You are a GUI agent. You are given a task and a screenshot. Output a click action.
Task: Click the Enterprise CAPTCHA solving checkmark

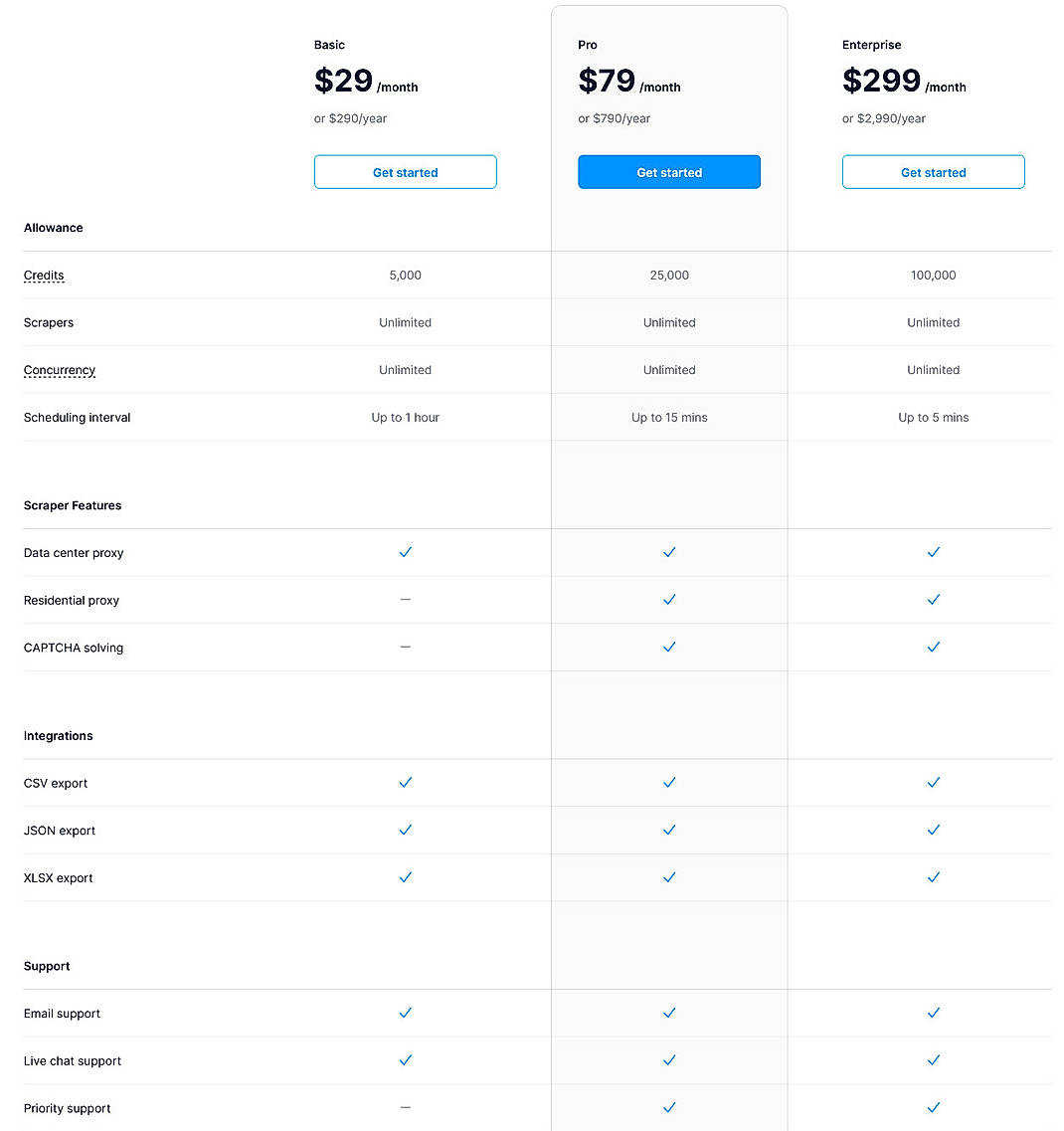[933, 647]
